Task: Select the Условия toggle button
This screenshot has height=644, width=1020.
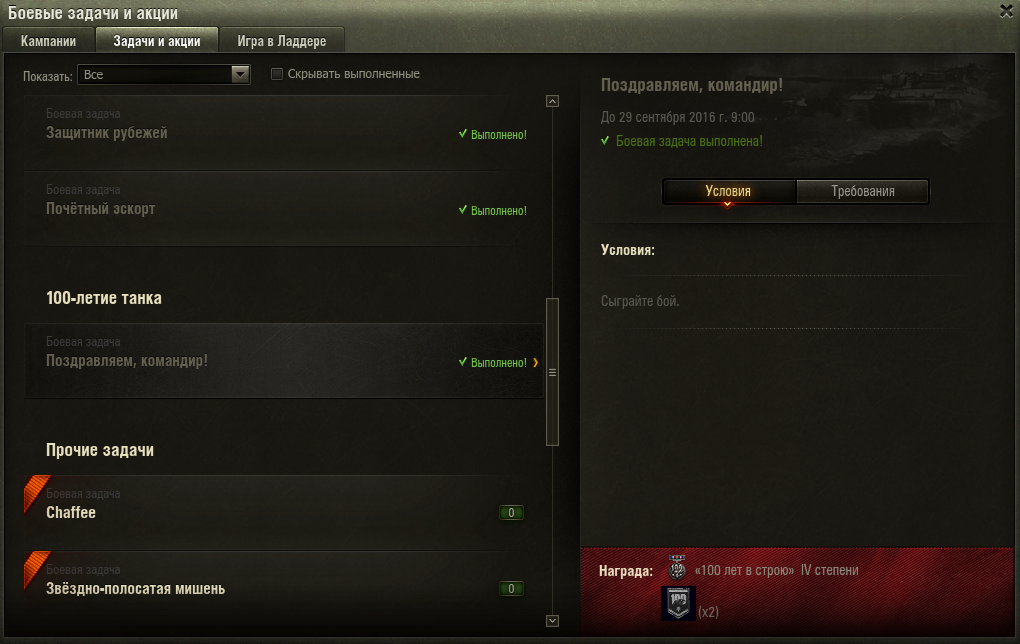Action: (x=729, y=191)
